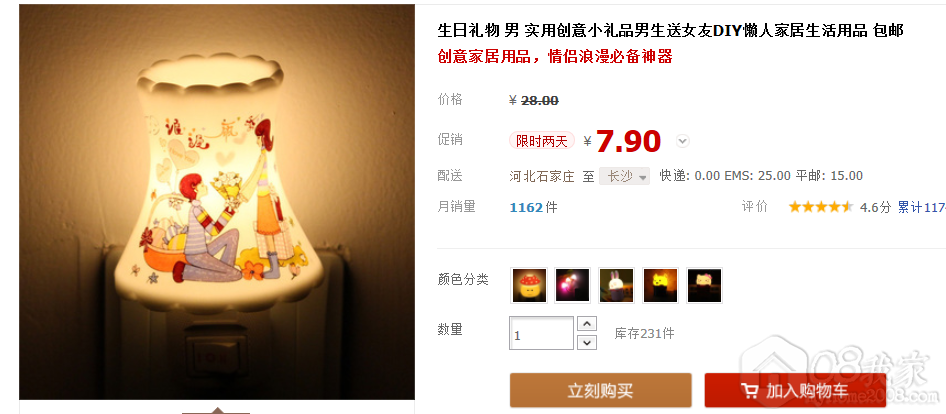This screenshot has width=946, height=414.
Task: Click the quantity input field
Action: click(x=542, y=333)
